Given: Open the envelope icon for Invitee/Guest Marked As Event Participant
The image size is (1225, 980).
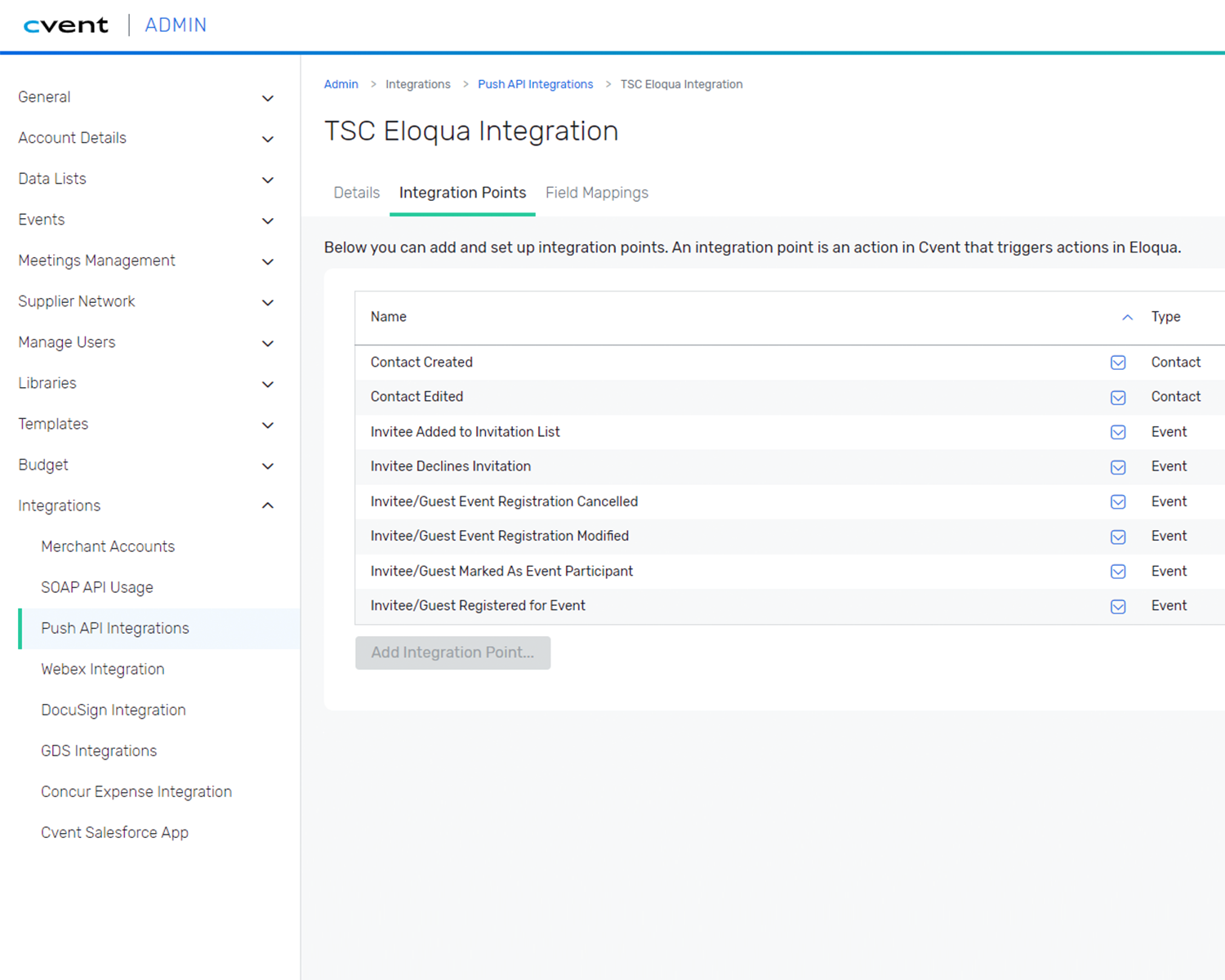Looking at the screenshot, I should click(x=1118, y=571).
